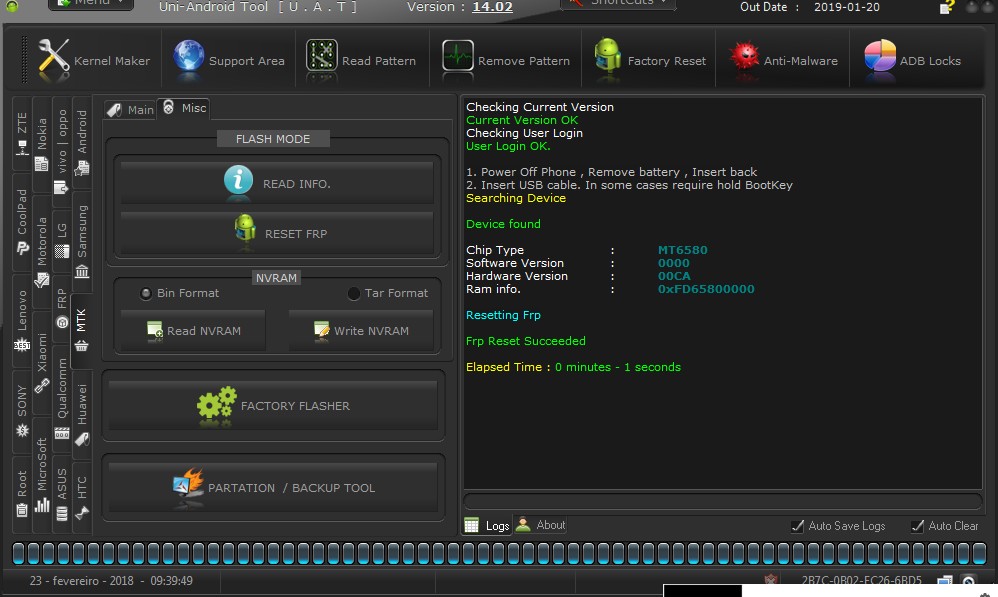998x597 pixels.
Task: Switch to the HTC vertical tab
Action: [82, 496]
